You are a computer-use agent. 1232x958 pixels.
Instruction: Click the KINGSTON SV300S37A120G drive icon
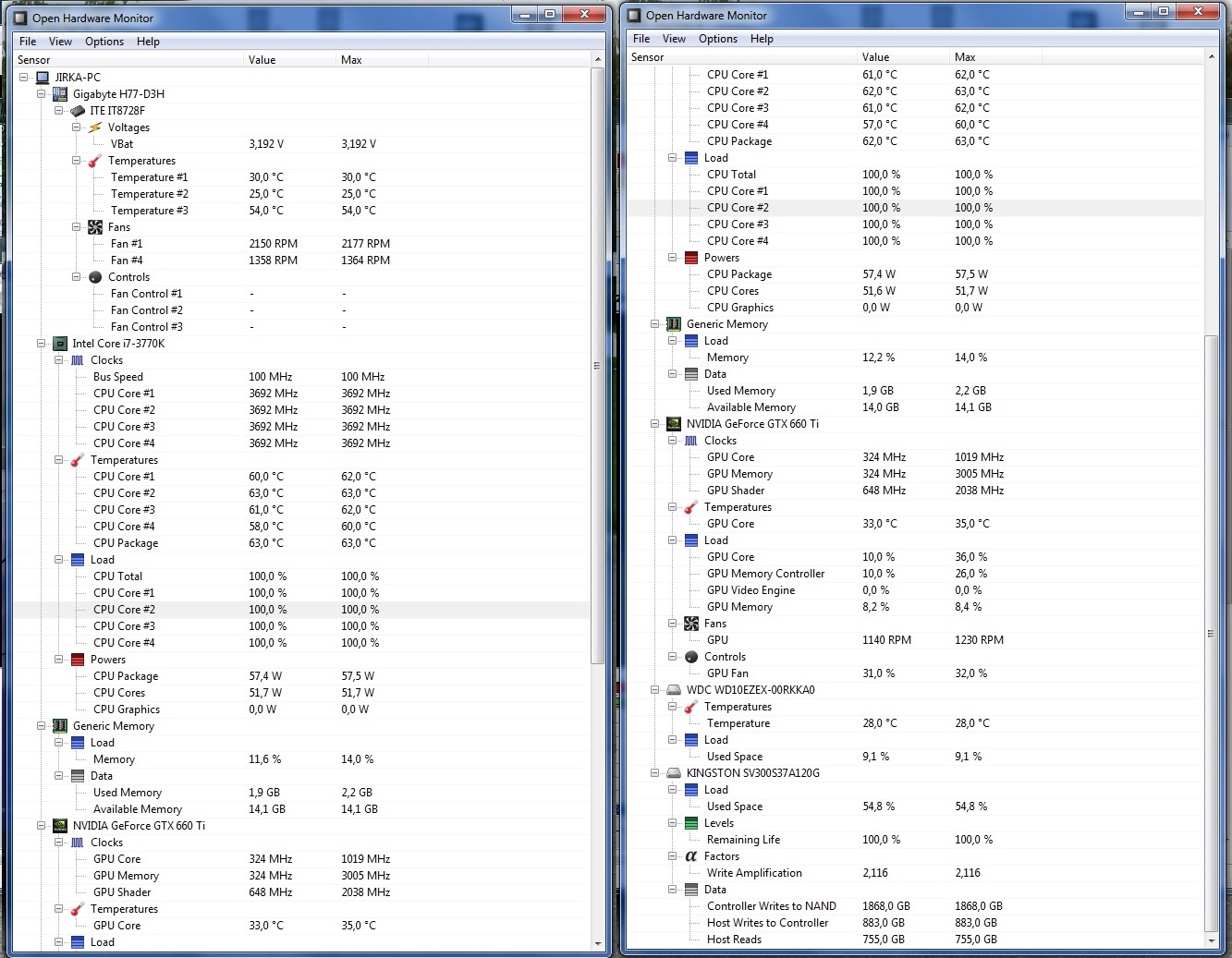[674, 773]
